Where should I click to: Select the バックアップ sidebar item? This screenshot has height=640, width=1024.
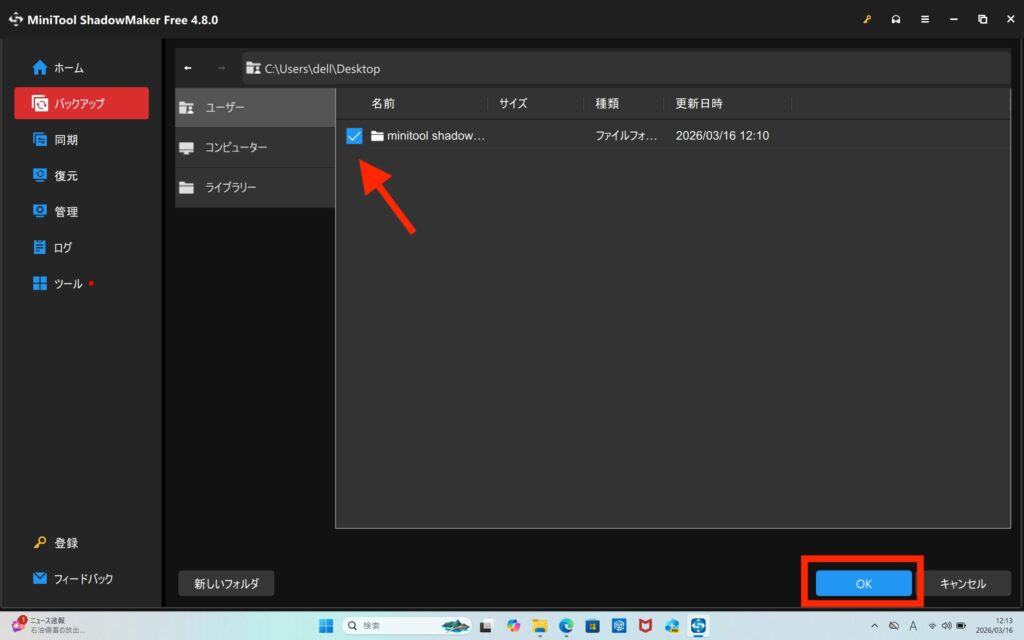(80, 103)
